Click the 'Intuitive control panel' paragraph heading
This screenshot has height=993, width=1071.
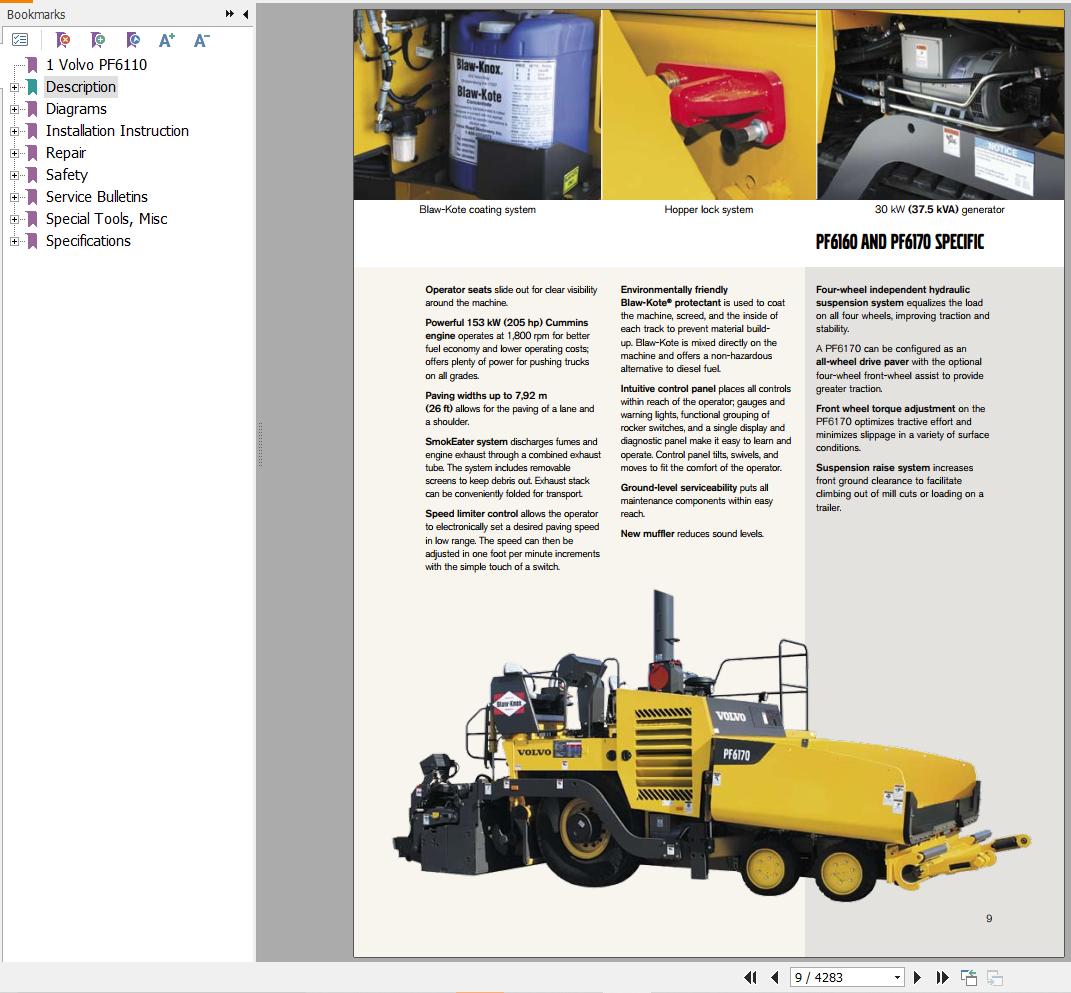(667, 389)
